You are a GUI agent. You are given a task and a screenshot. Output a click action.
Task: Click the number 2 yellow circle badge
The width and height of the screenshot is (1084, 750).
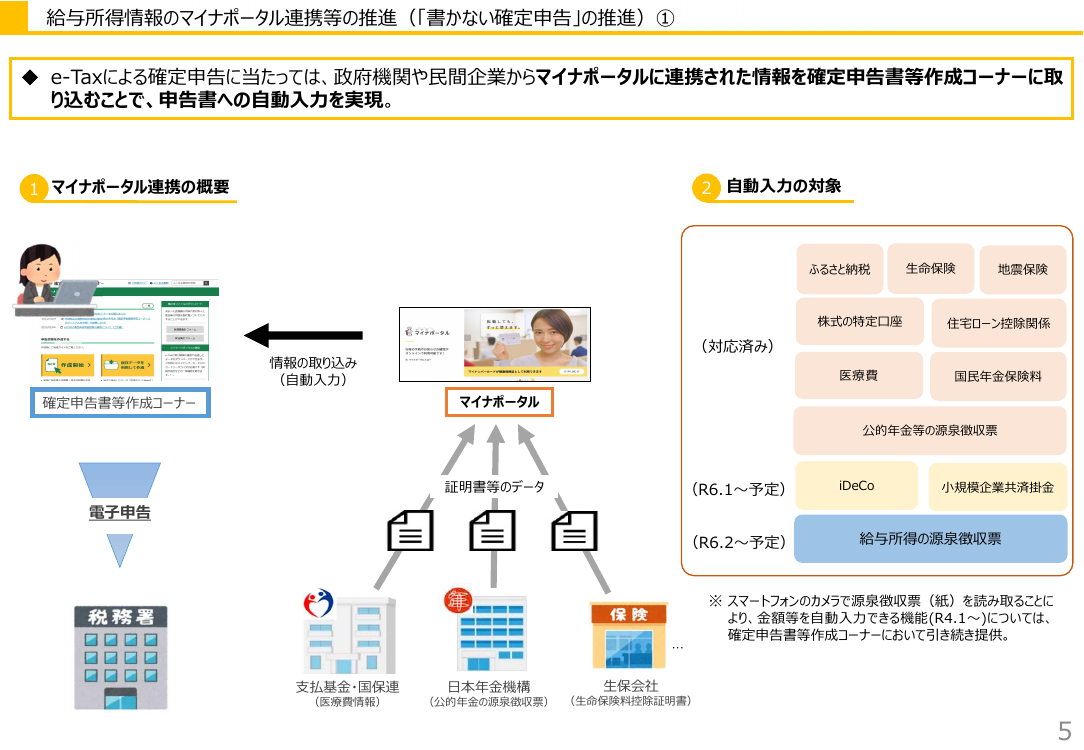pyautogui.click(x=706, y=187)
